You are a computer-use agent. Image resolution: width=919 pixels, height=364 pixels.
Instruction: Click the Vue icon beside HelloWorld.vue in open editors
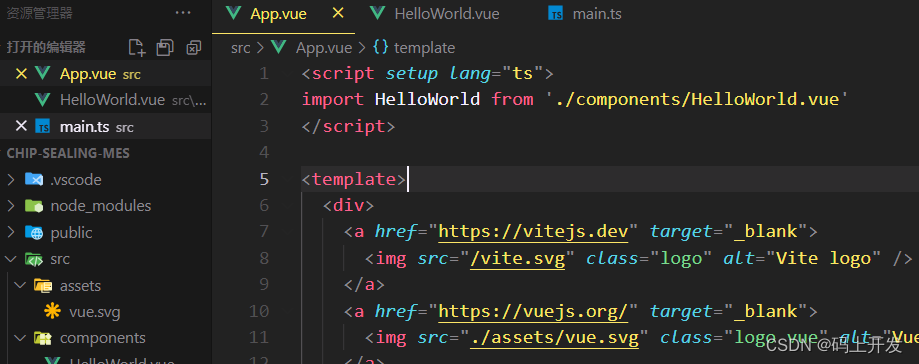[x=42, y=100]
